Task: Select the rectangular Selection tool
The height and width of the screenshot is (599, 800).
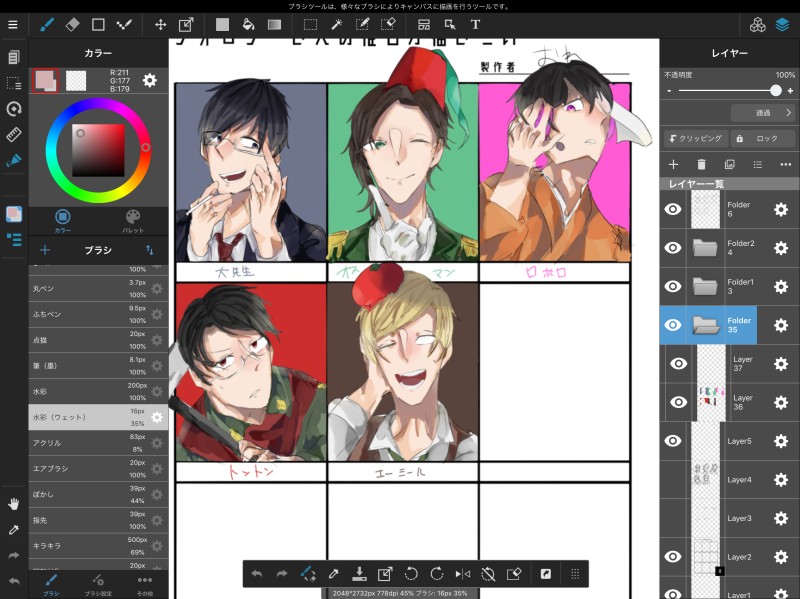Action: pos(310,24)
